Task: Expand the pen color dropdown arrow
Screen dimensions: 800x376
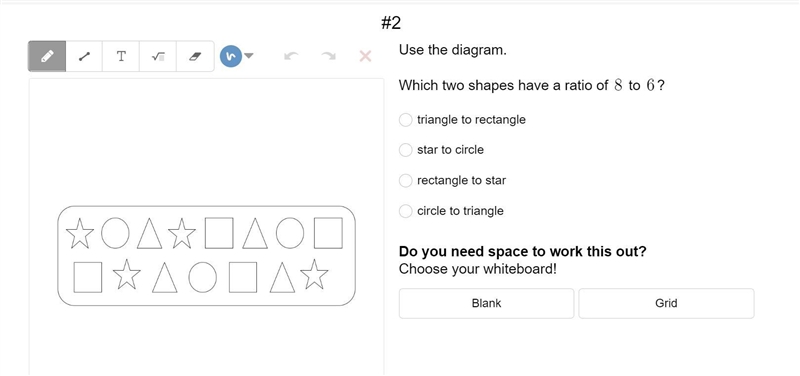Action: 248,56
